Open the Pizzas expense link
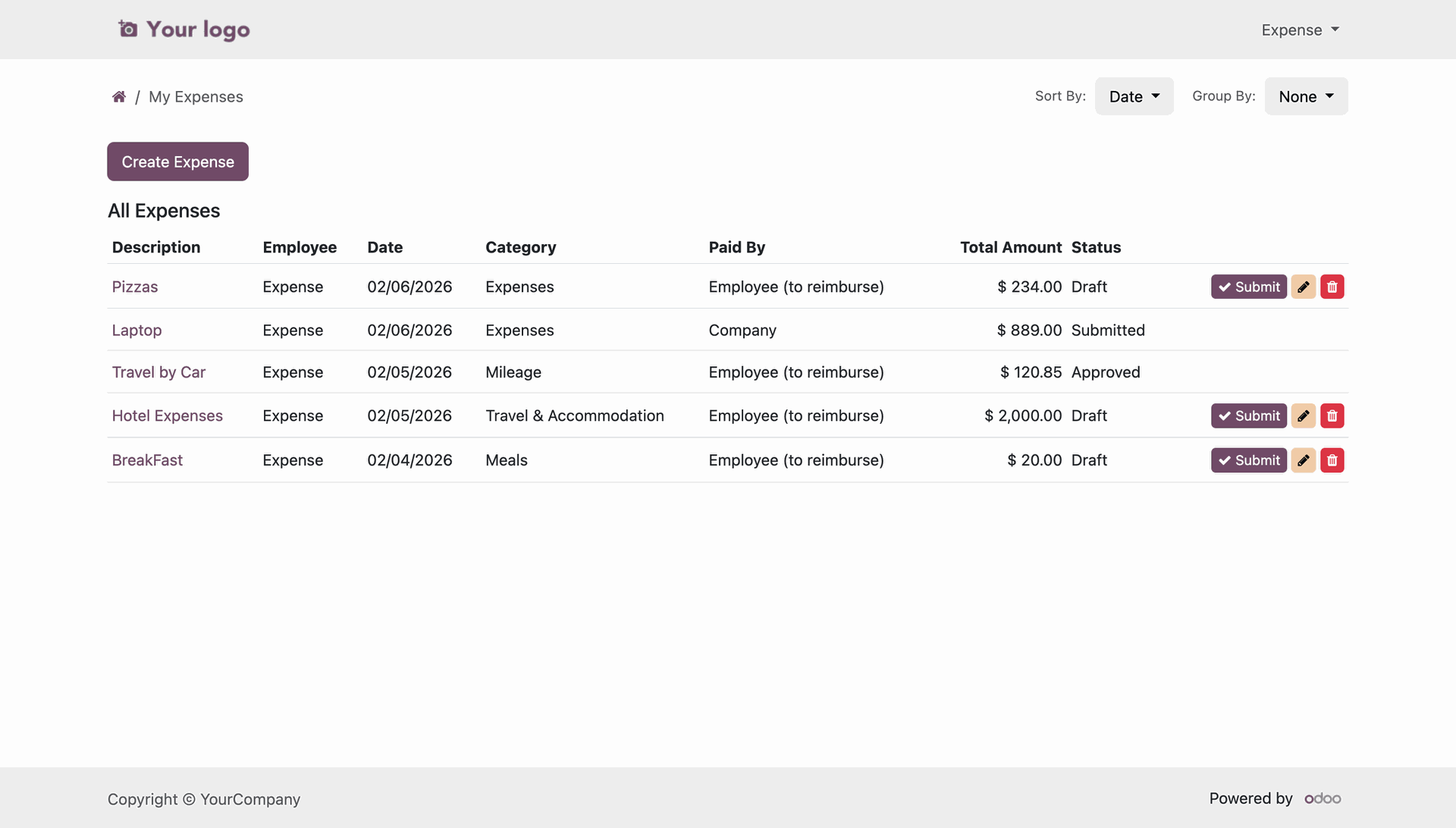This screenshot has height=828, width=1456. [135, 287]
